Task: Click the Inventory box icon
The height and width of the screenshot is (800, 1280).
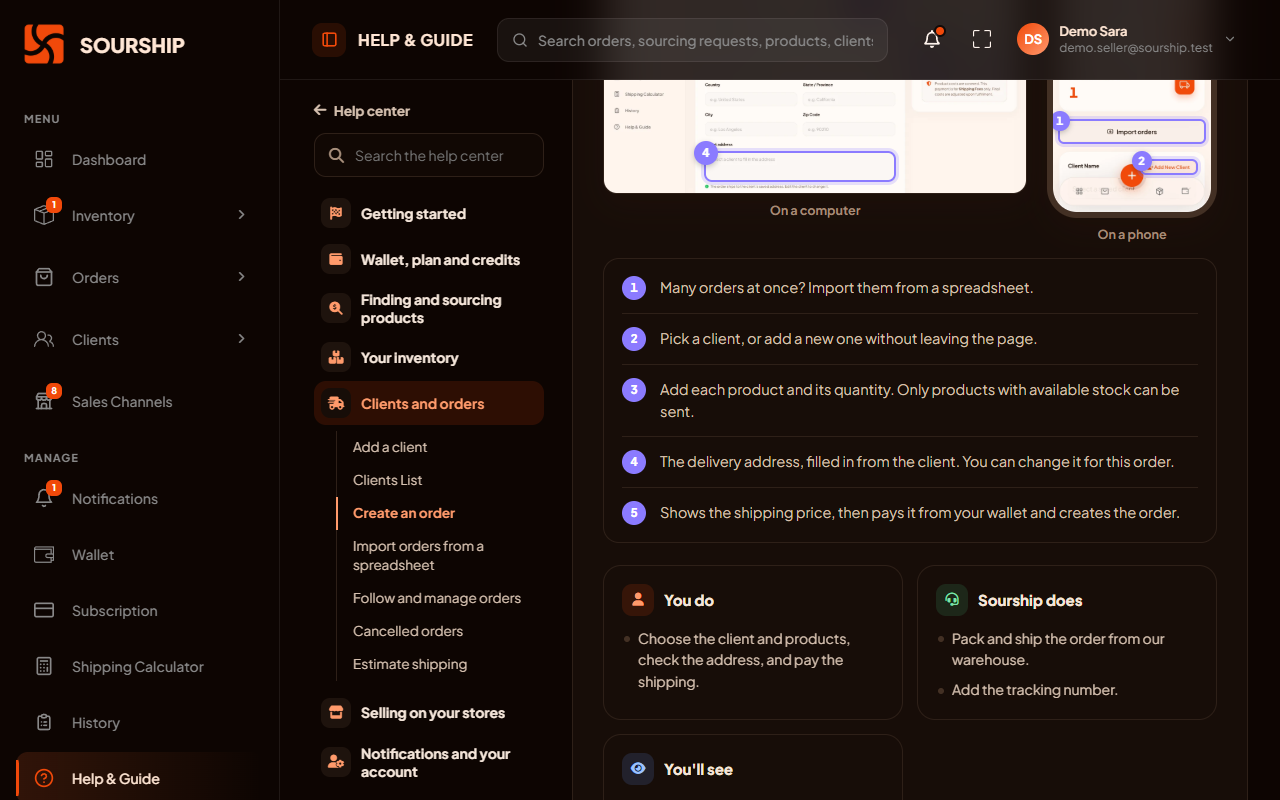Action: [x=44, y=216]
